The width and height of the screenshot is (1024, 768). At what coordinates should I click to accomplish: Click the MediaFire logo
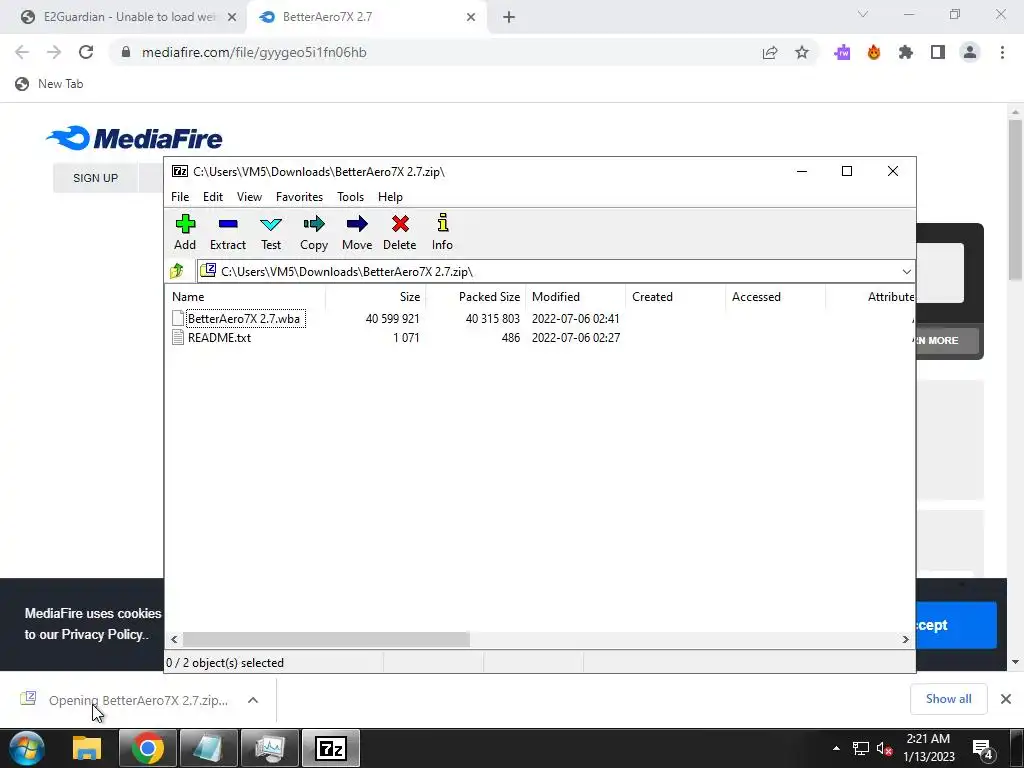135,138
